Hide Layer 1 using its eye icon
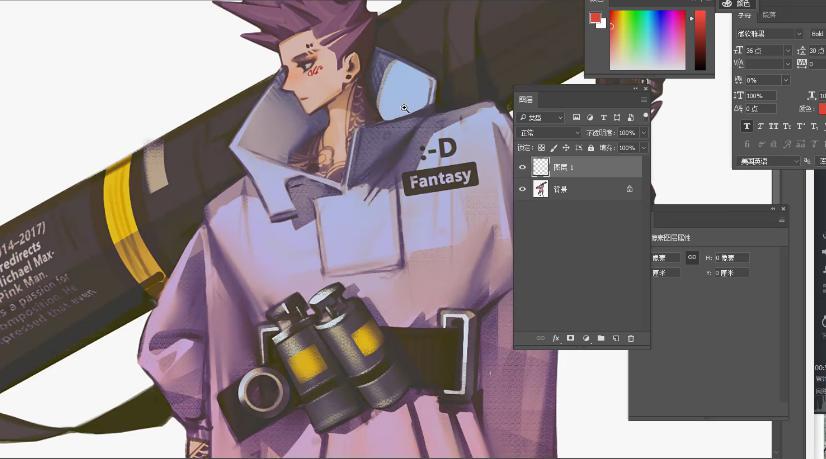826x459 pixels. (523, 167)
